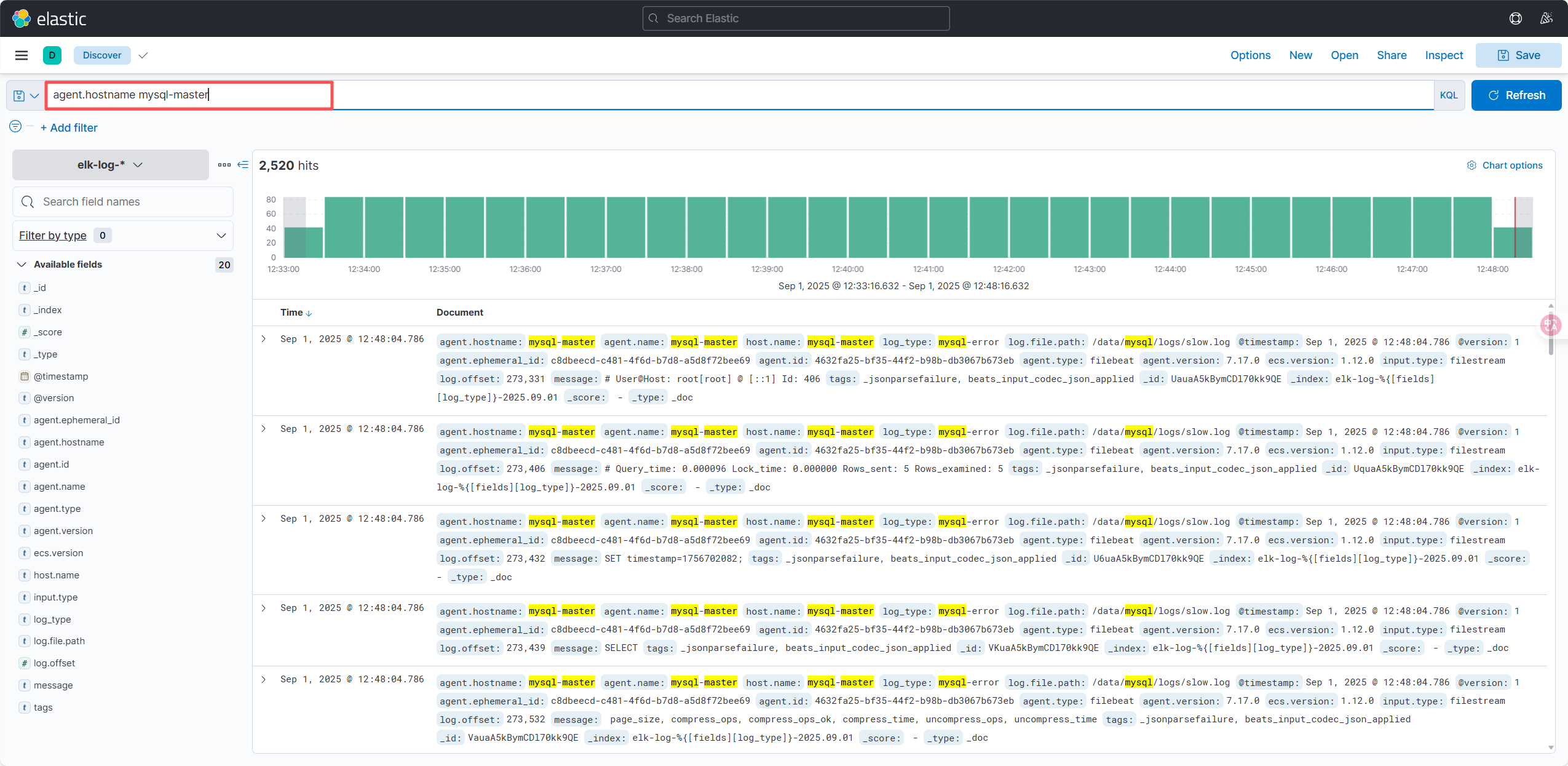Screen dimensions: 1568x766
Task: Select the ecs.version field
Action: coord(58,553)
